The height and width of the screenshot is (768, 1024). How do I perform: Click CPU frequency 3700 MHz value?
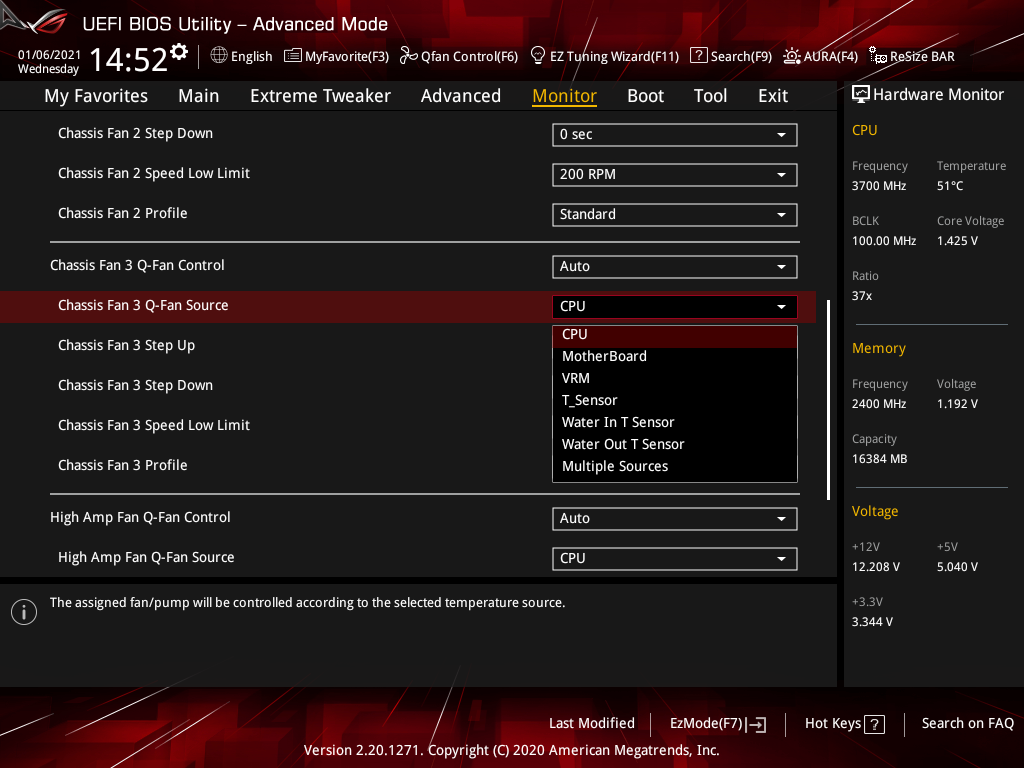click(879, 186)
